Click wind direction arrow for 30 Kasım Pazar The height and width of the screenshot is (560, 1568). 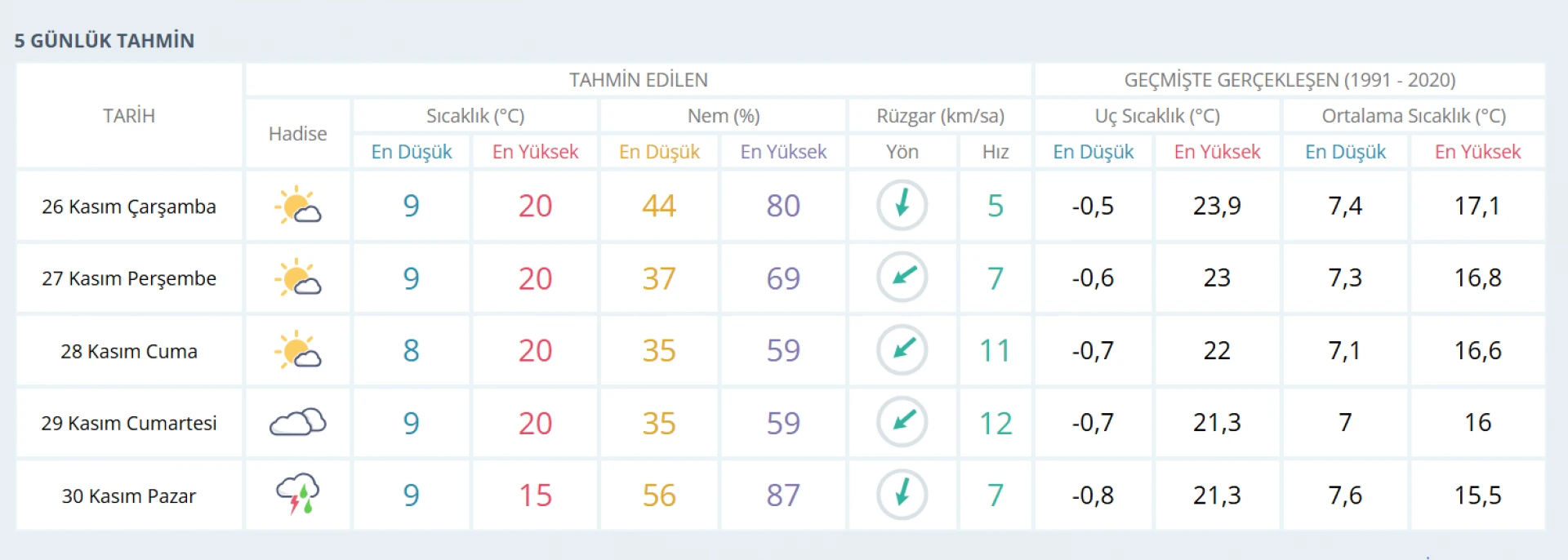pyautogui.click(x=902, y=494)
